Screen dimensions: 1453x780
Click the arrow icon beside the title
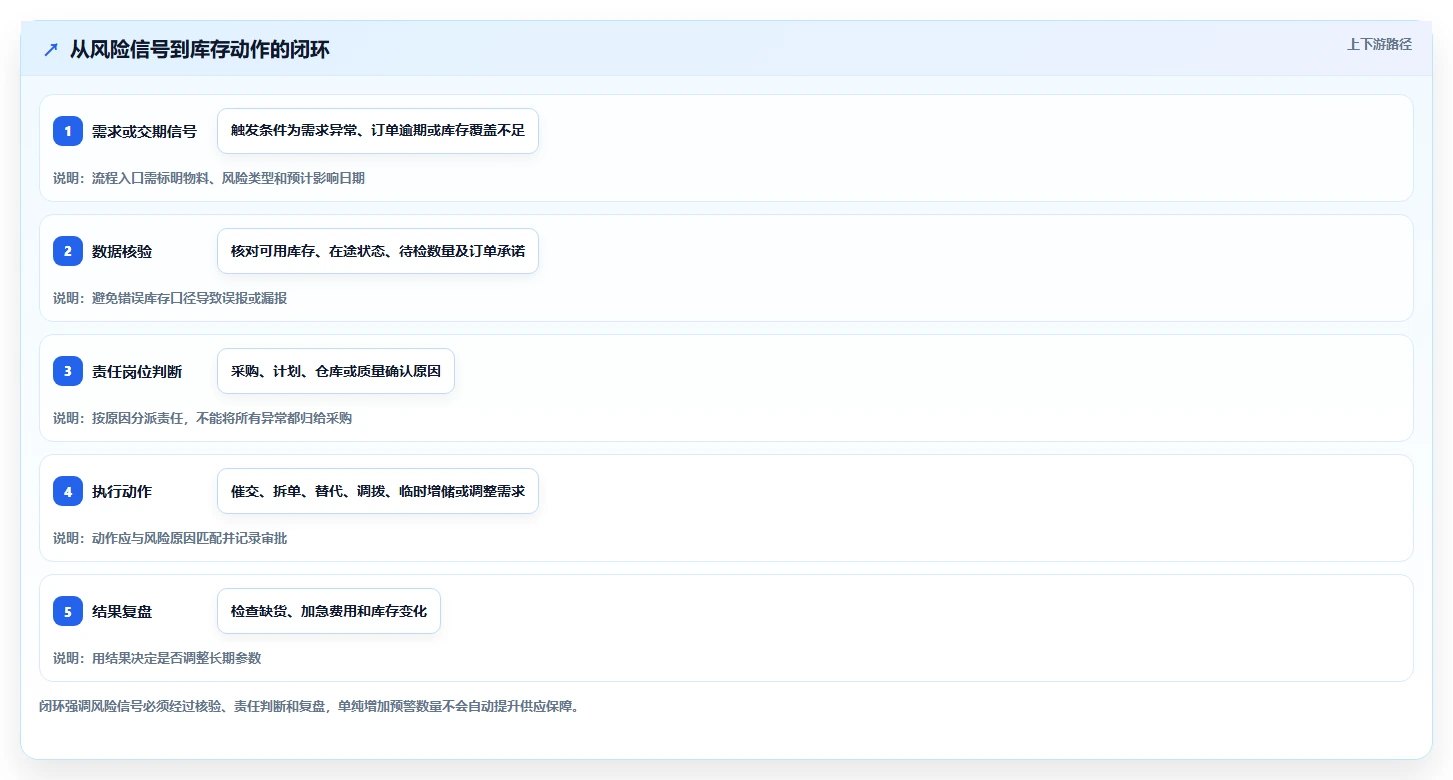(51, 50)
